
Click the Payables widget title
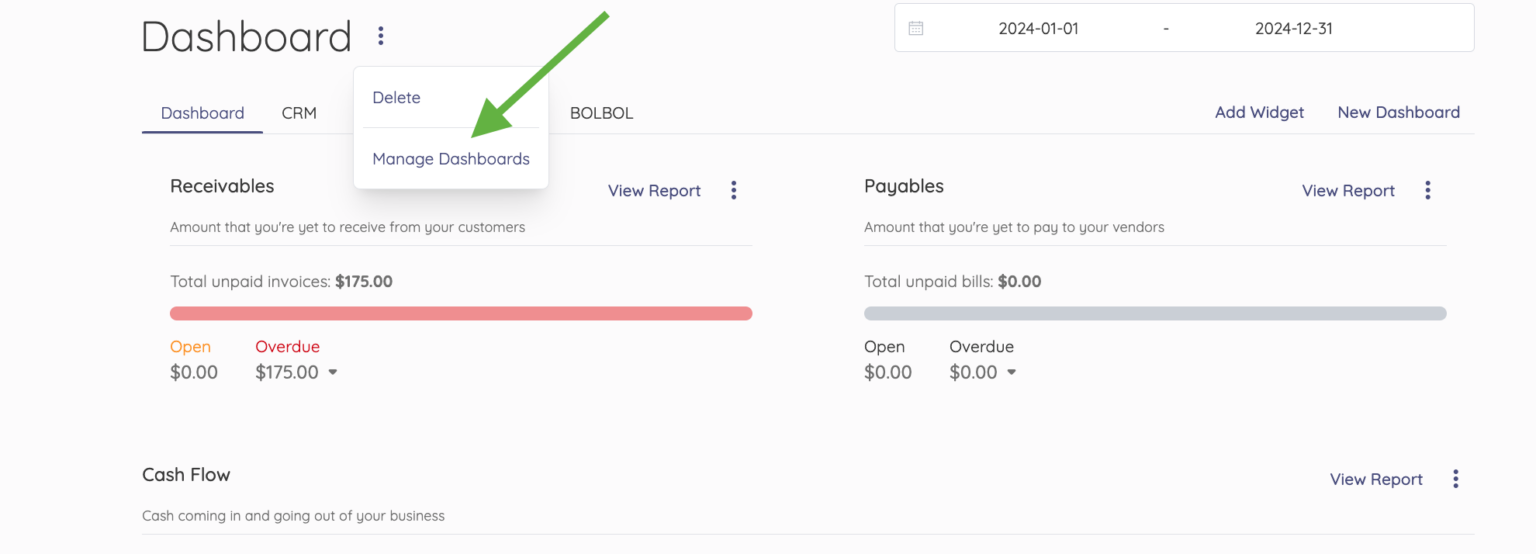click(x=904, y=186)
